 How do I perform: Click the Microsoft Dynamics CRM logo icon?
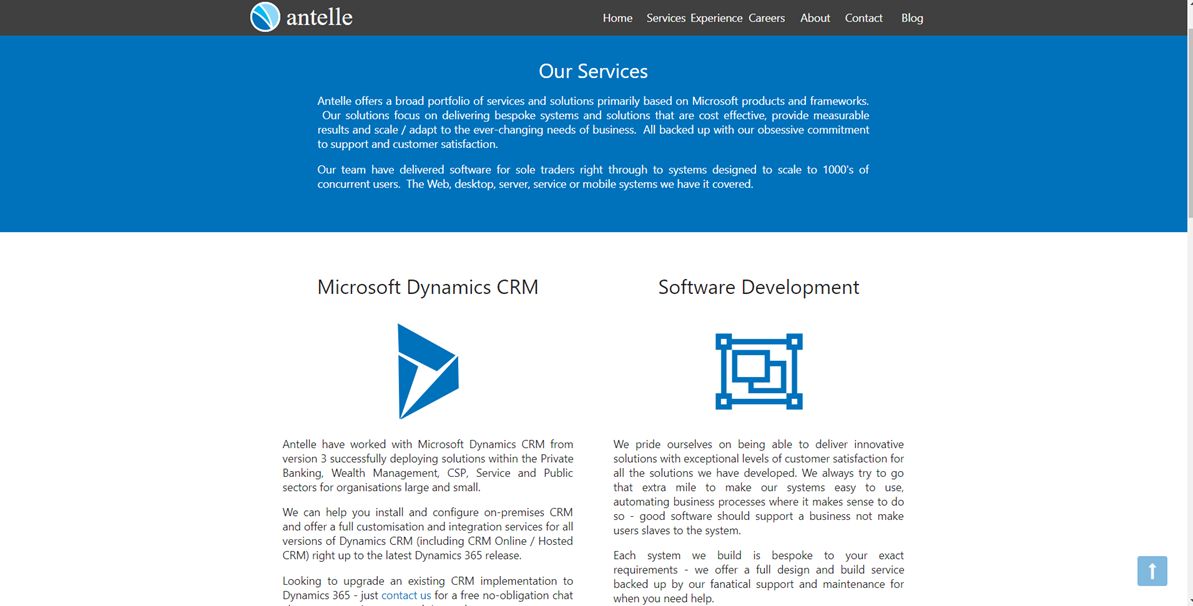click(x=428, y=371)
